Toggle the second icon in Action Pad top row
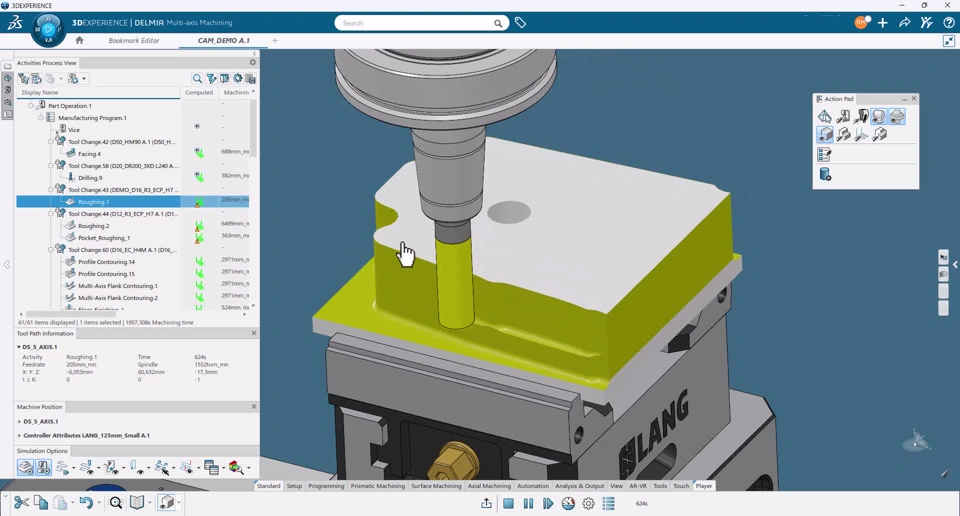This screenshot has height=516, width=960. pyautogui.click(x=843, y=116)
